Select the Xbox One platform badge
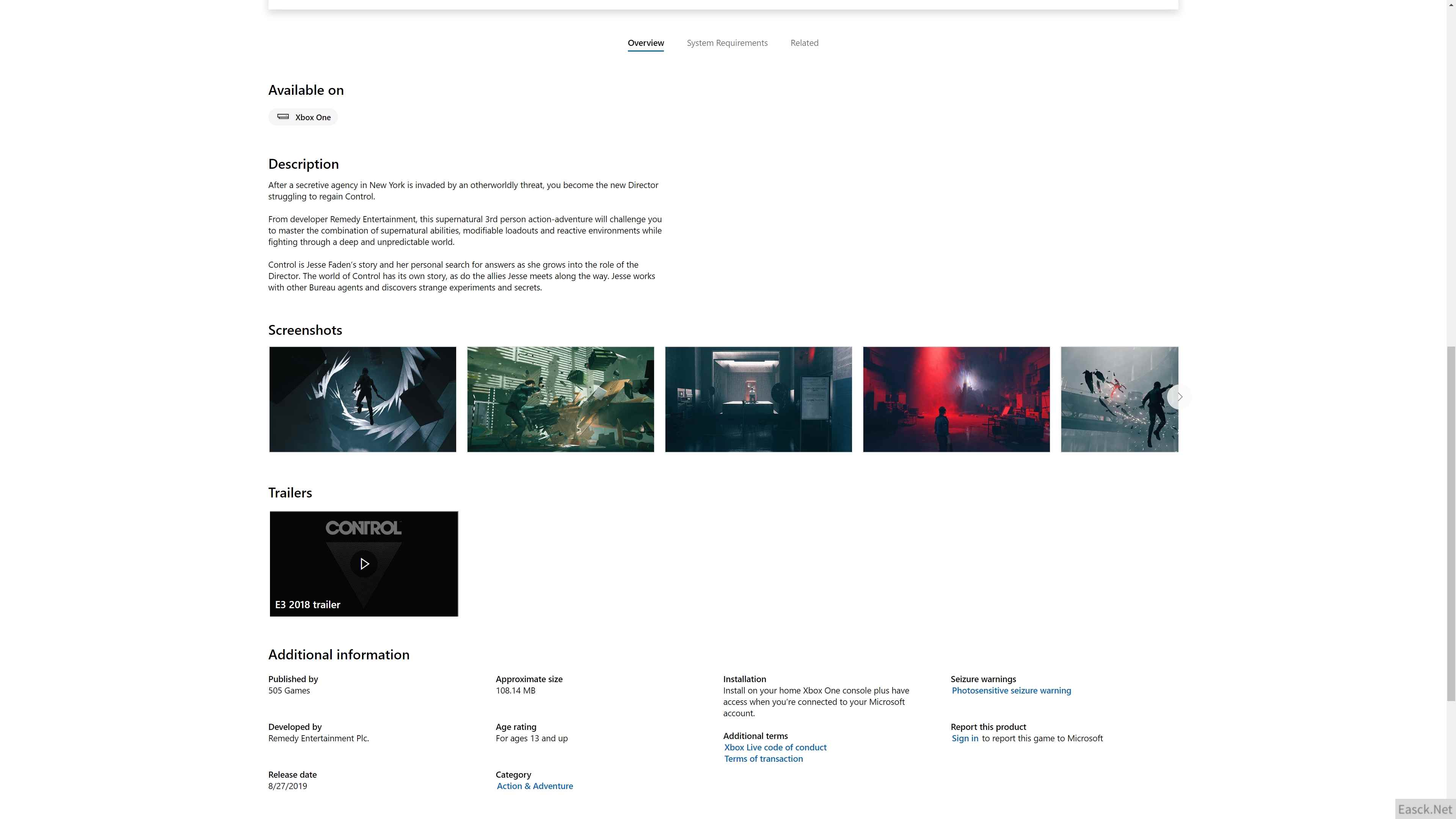Viewport: 1456px width, 819px height. coord(303,117)
